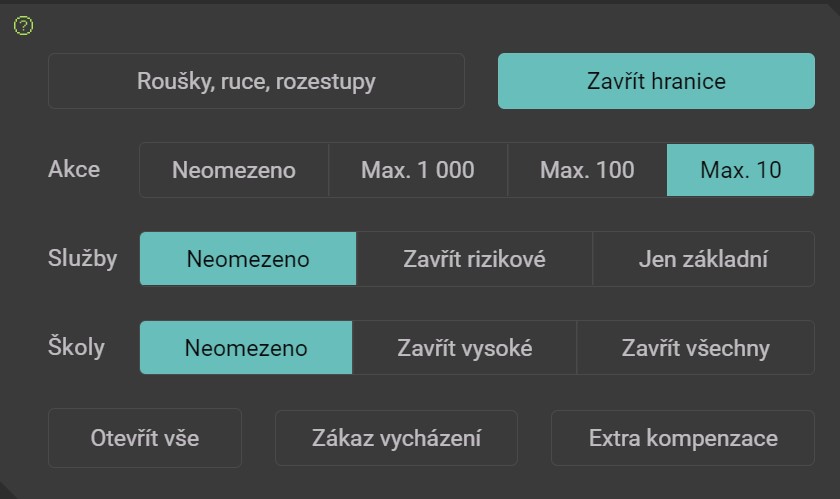Activate the Zákaz vycházení button

tap(396, 438)
